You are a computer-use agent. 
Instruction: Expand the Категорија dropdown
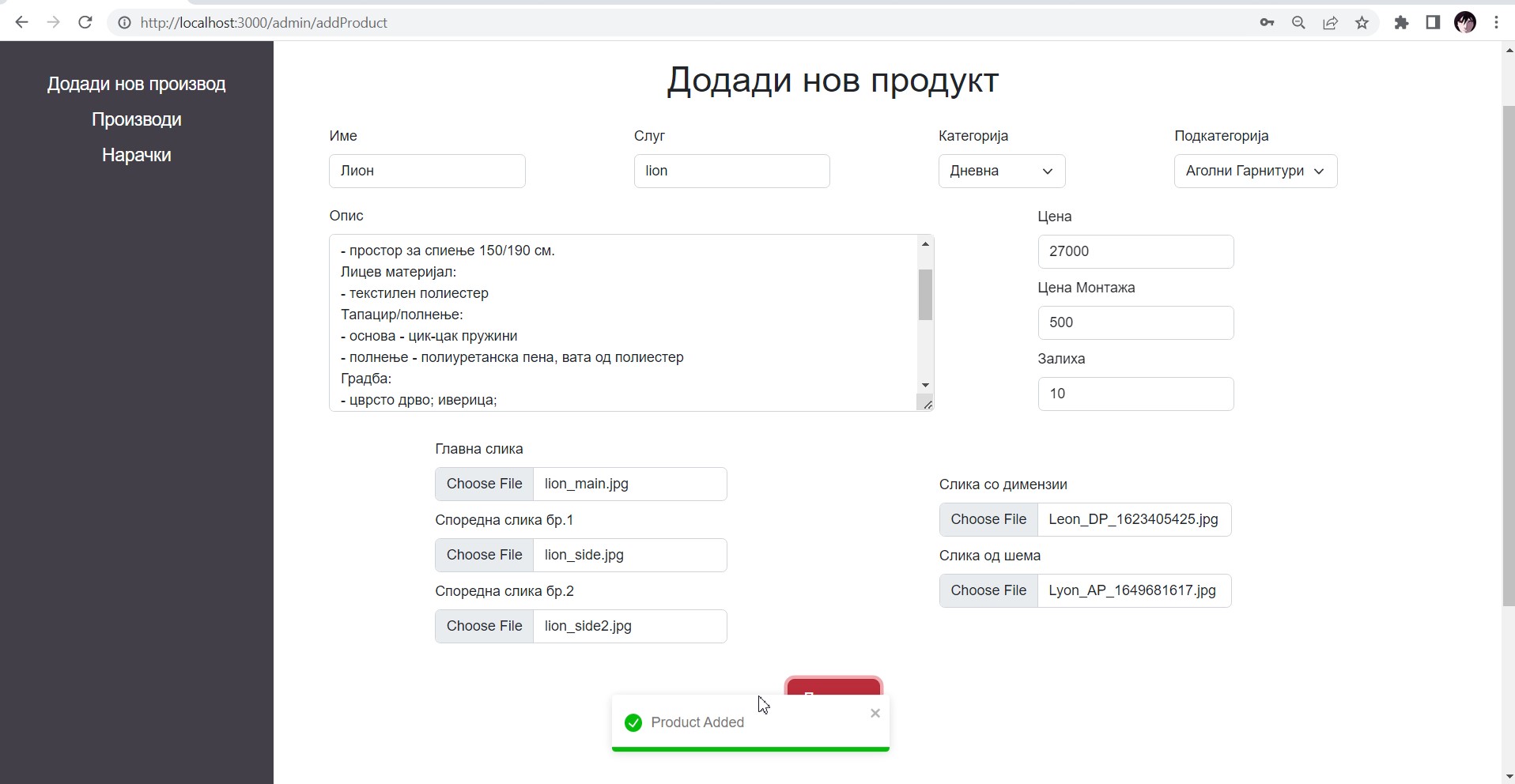pos(1001,171)
